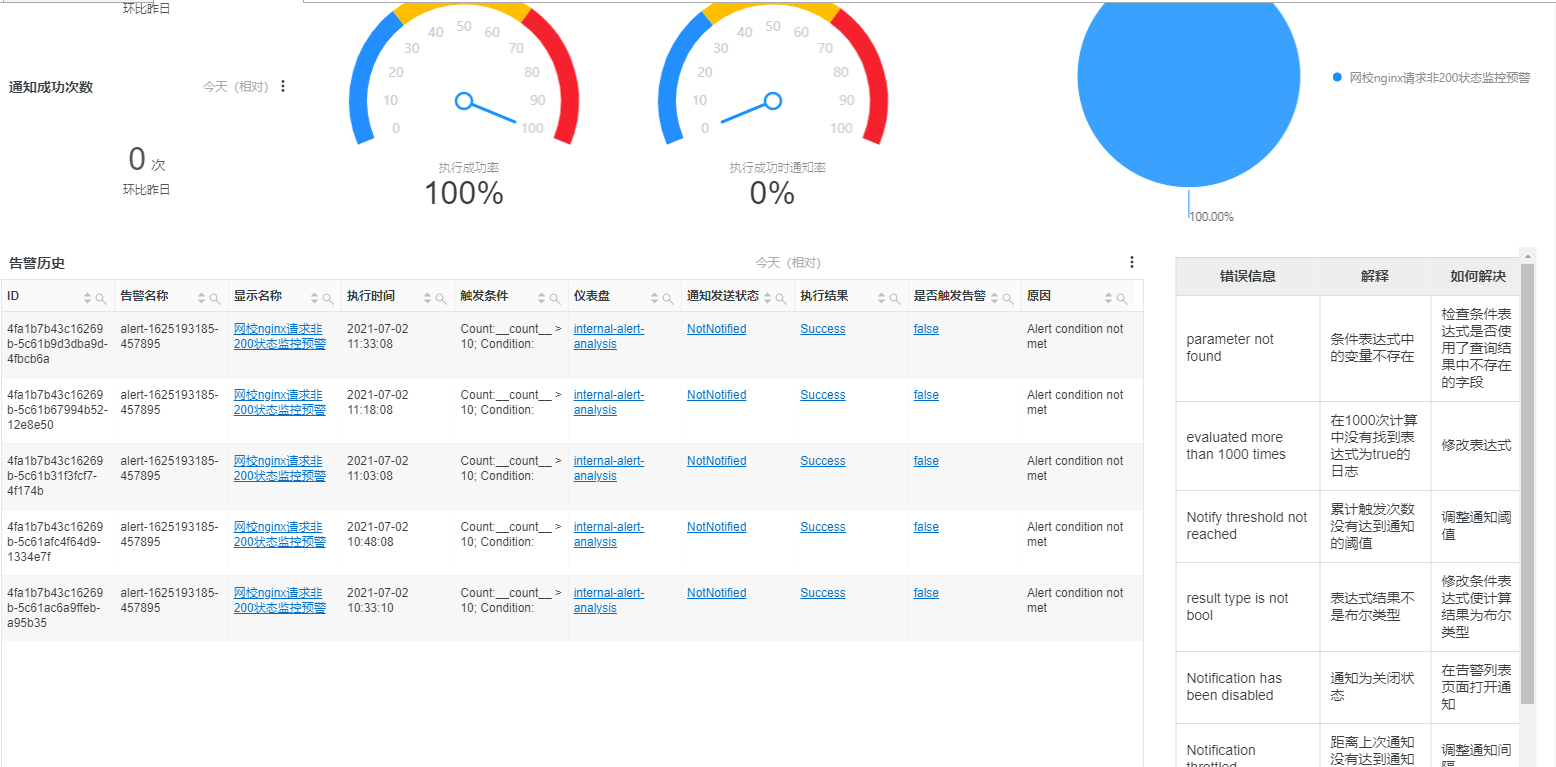Sort the 仪表盘 column
1556x767 pixels.
click(x=654, y=298)
